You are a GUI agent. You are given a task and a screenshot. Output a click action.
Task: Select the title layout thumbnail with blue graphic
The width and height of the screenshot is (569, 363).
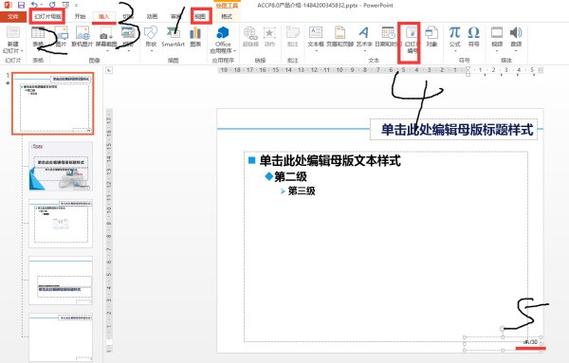click(61, 166)
